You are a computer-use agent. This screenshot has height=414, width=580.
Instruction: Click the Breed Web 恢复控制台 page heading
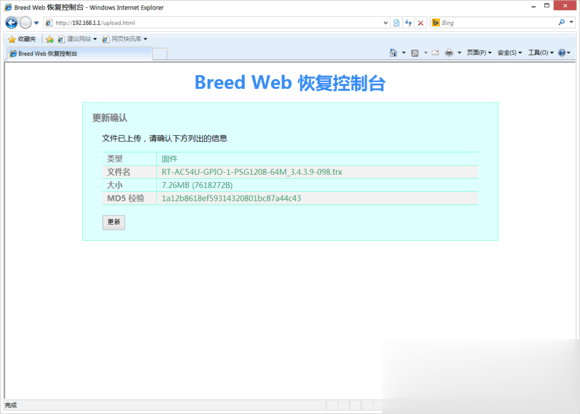tap(290, 83)
